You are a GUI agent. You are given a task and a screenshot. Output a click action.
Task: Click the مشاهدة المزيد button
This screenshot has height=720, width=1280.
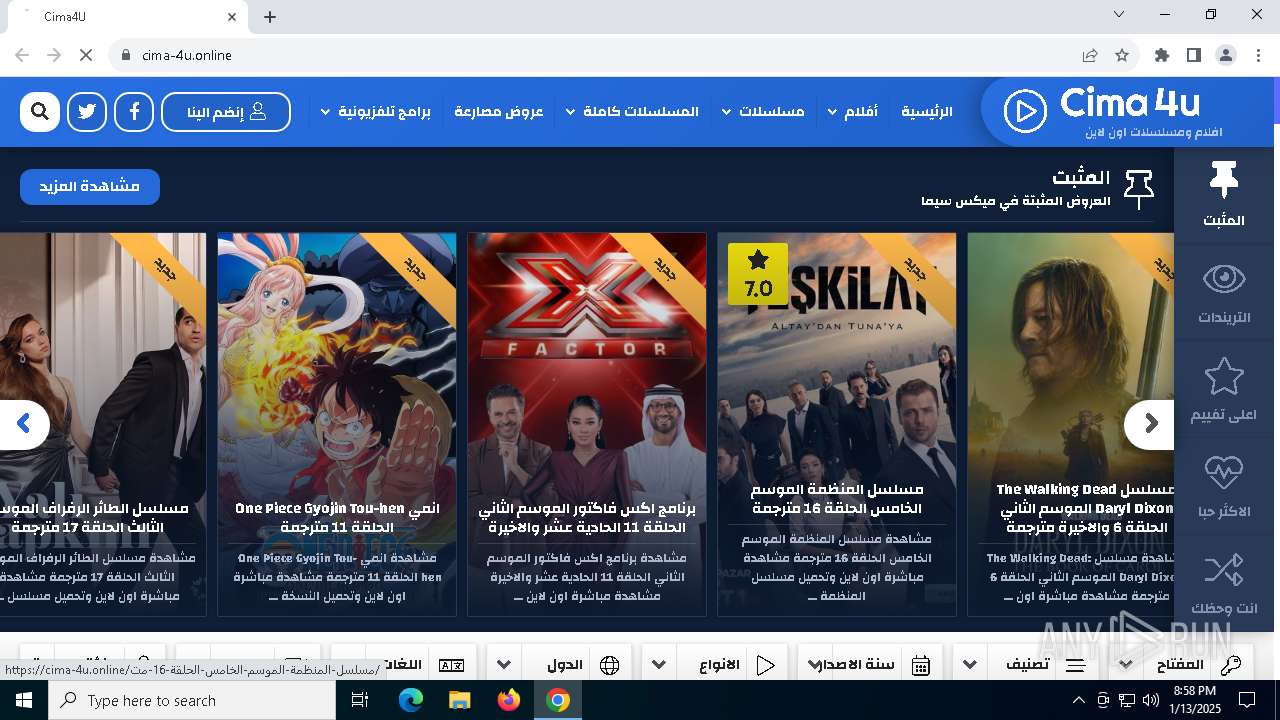coord(90,187)
